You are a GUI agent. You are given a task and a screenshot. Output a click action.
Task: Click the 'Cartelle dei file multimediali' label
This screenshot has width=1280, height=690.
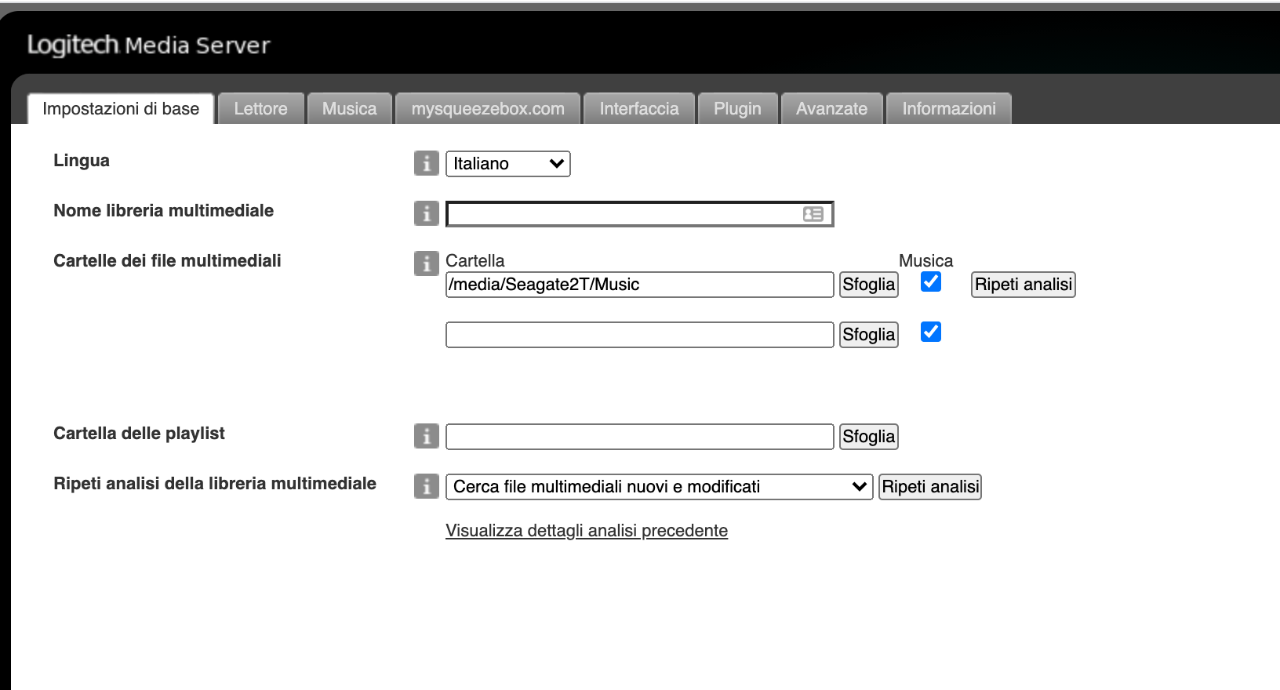168,261
